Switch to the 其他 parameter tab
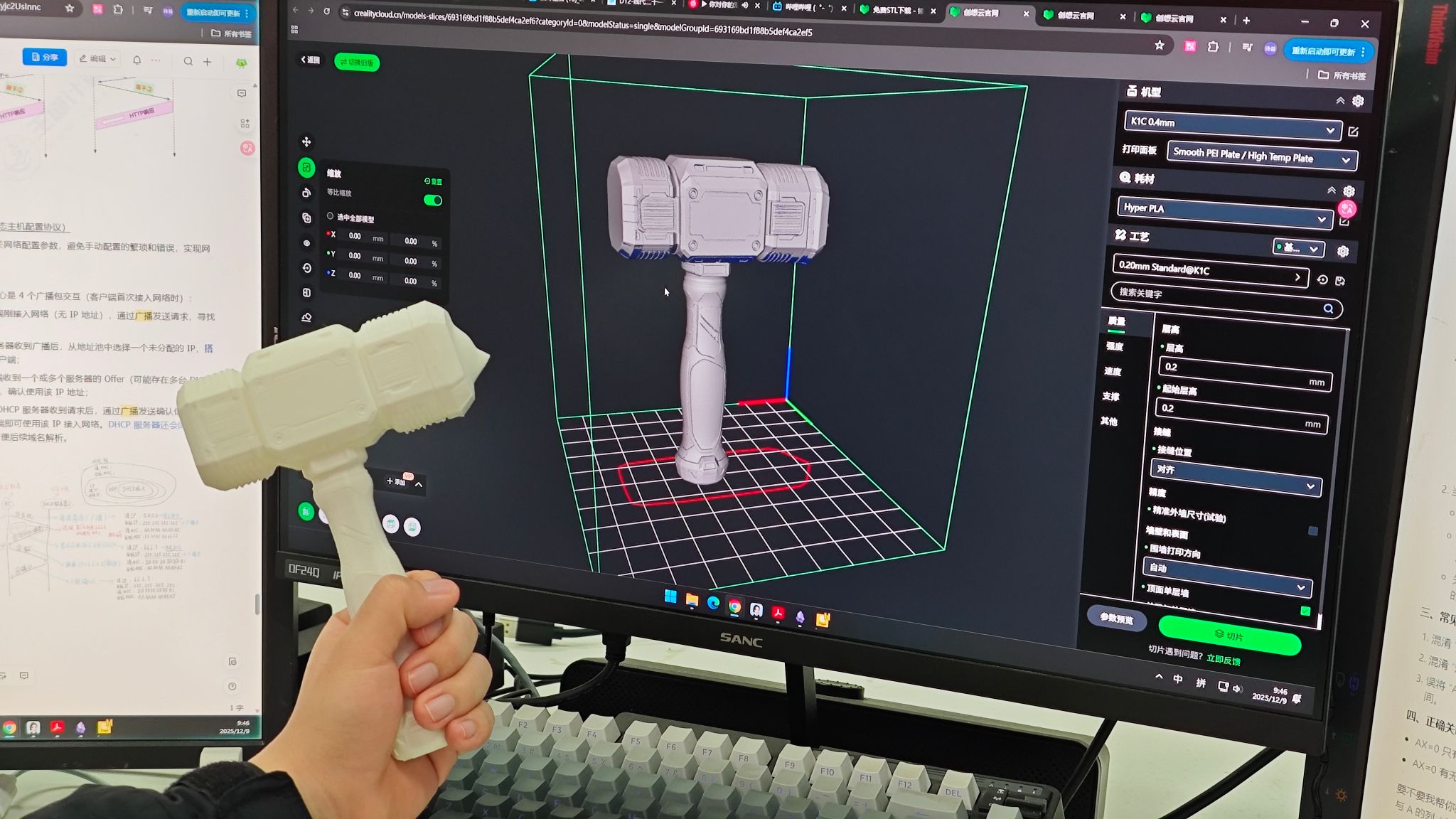Image resolution: width=1456 pixels, height=819 pixels. pos(1108,421)
